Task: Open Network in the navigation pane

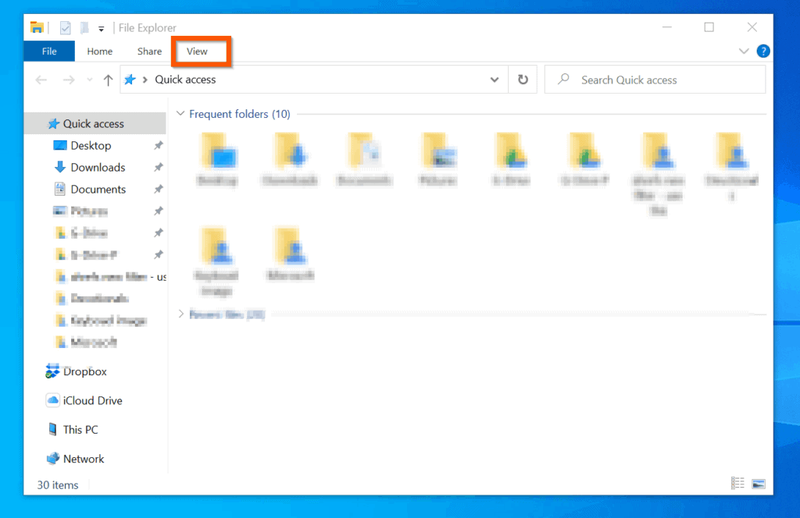Action: 83,459
